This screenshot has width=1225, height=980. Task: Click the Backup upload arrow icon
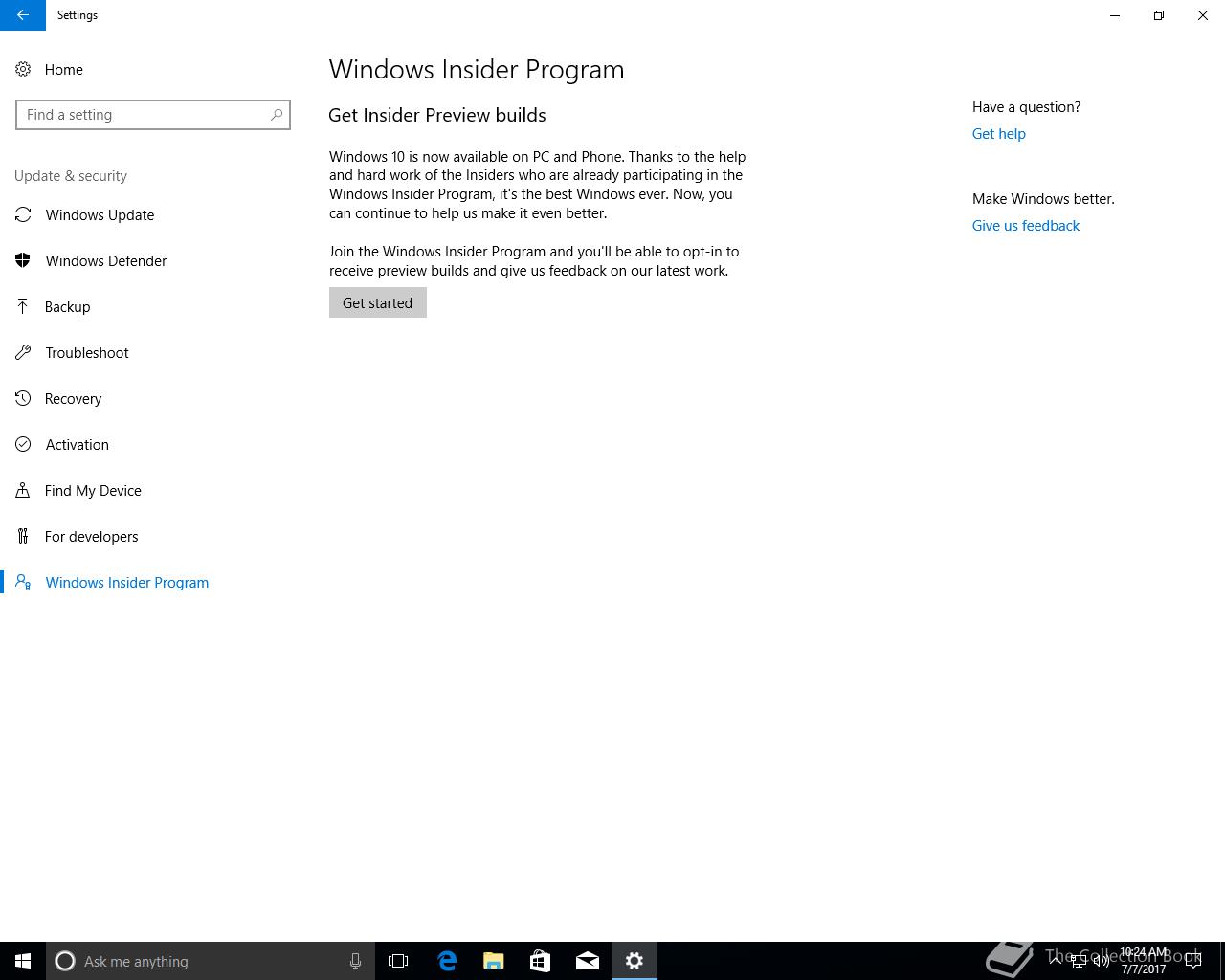23,307
